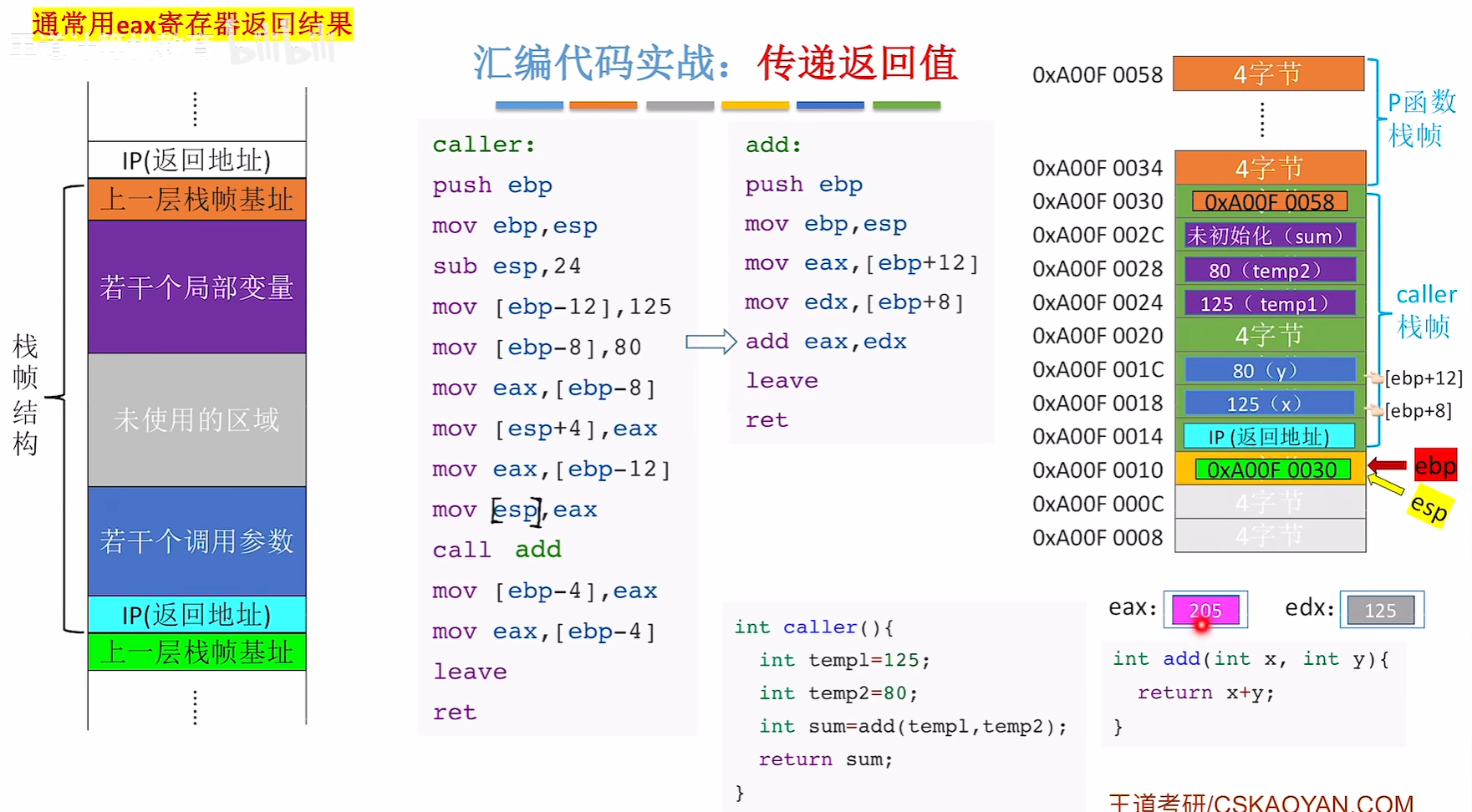The width and height of the screenshot is (1472, 812).
Task: Click the yellow esp register label
Action: click(1428, 507)
